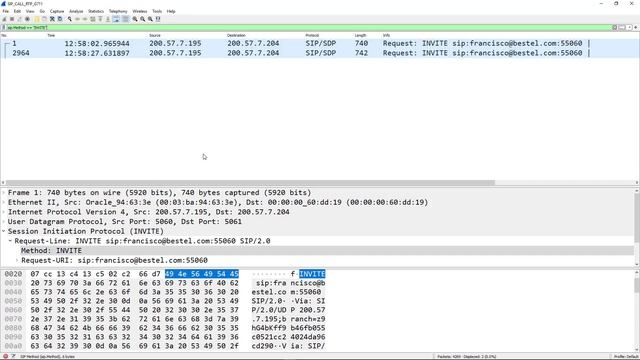Viewport: 640px width, 360px height.
Task: Open capture file properties status icon
Action: pos(13,356)
